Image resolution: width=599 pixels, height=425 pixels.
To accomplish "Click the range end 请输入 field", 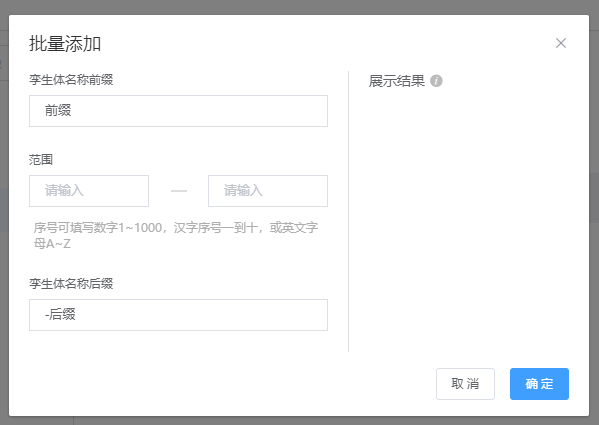I will [268, 191].
